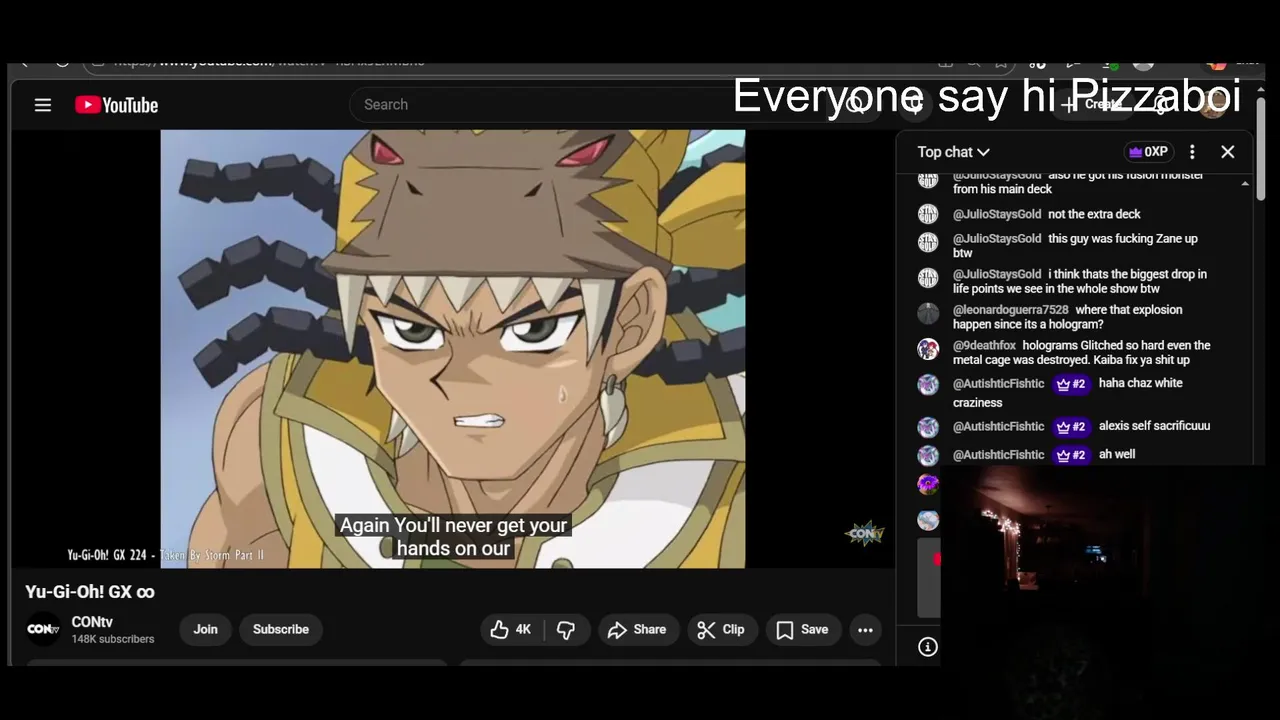1280x720 pixels.
Task: Click the CONtv watermark in video
Action: click(x=865, y=533)
